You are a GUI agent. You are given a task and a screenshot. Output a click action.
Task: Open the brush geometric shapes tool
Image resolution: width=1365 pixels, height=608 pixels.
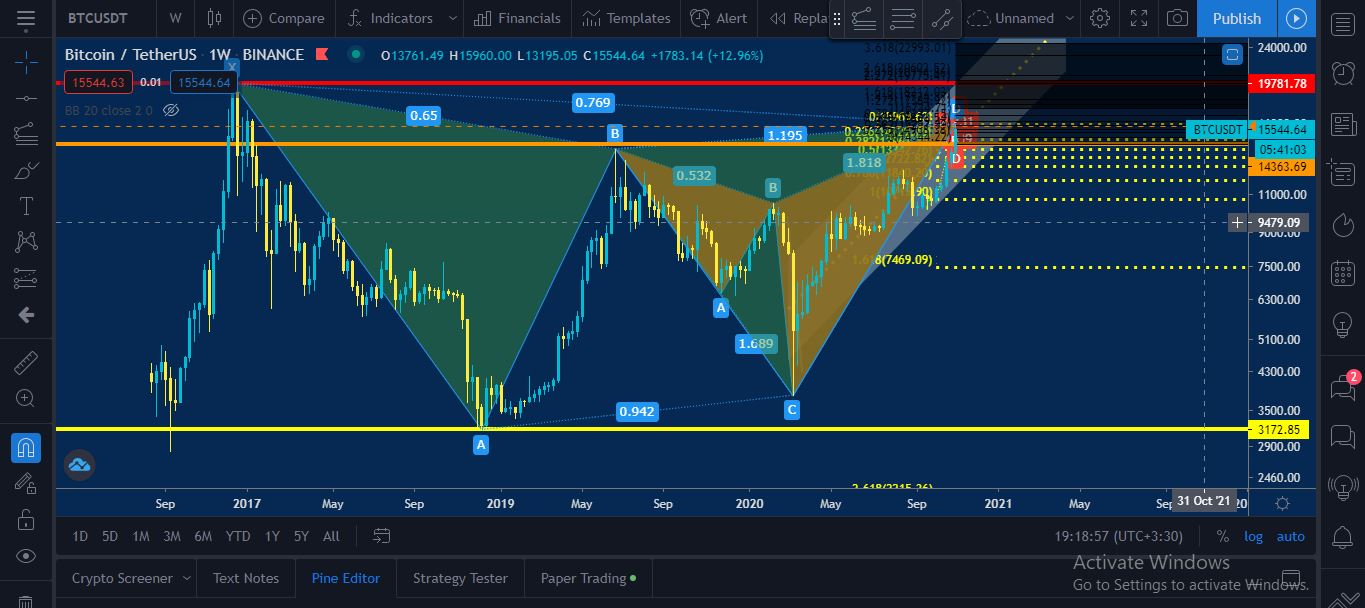pyautogui.click(x=26, y=171)
